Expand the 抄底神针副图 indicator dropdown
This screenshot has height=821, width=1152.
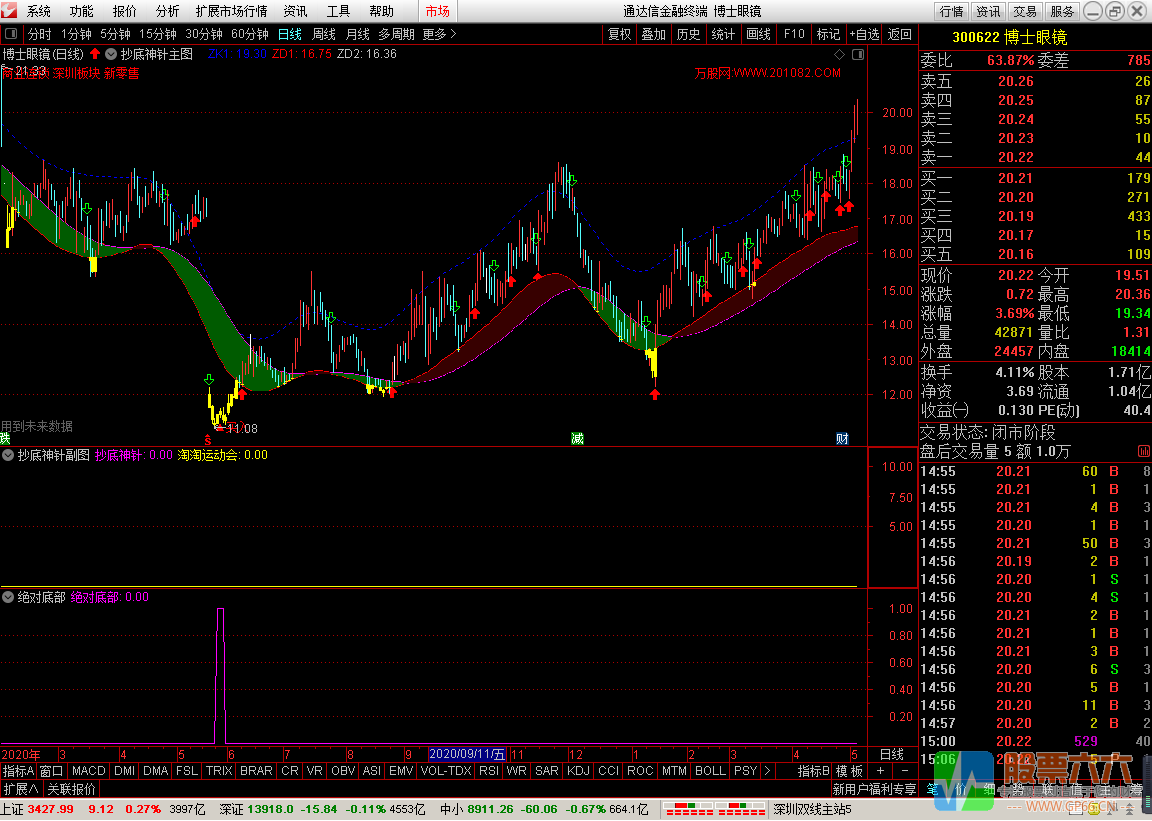point(8,455)
